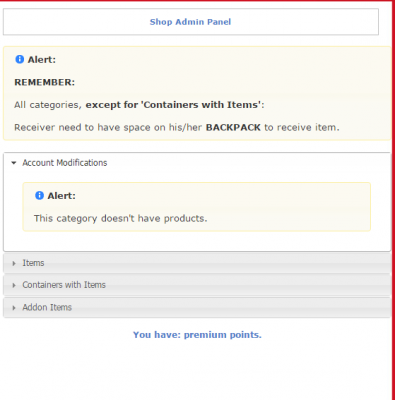
Task: Click the 'This category doesn't have products.' message
Action: point(120,219)
